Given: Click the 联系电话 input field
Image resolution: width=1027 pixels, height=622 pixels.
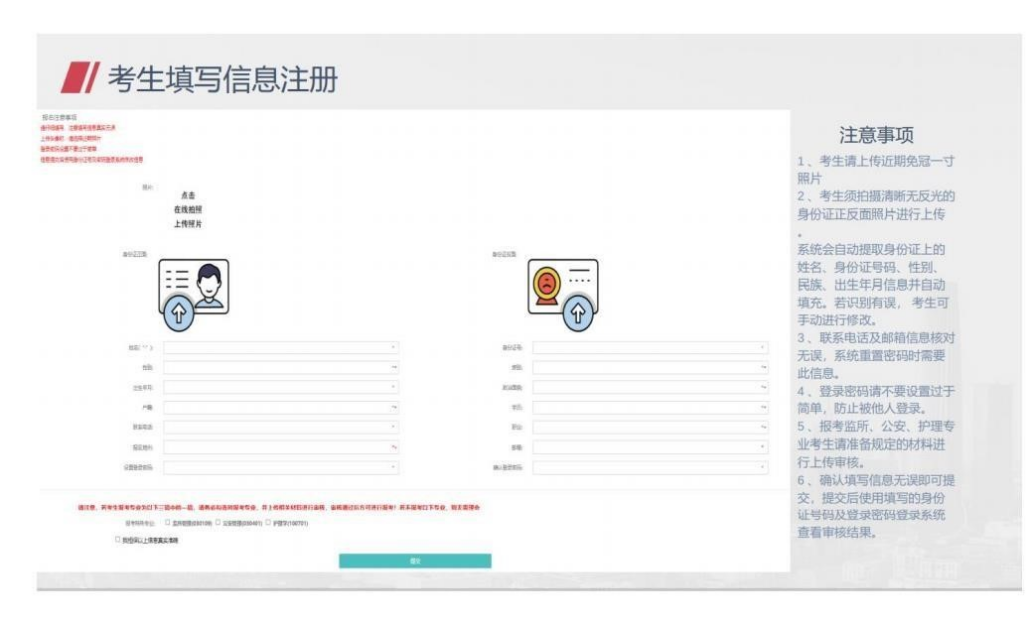Looking at the screenshot, I should [x=281, y=427].
